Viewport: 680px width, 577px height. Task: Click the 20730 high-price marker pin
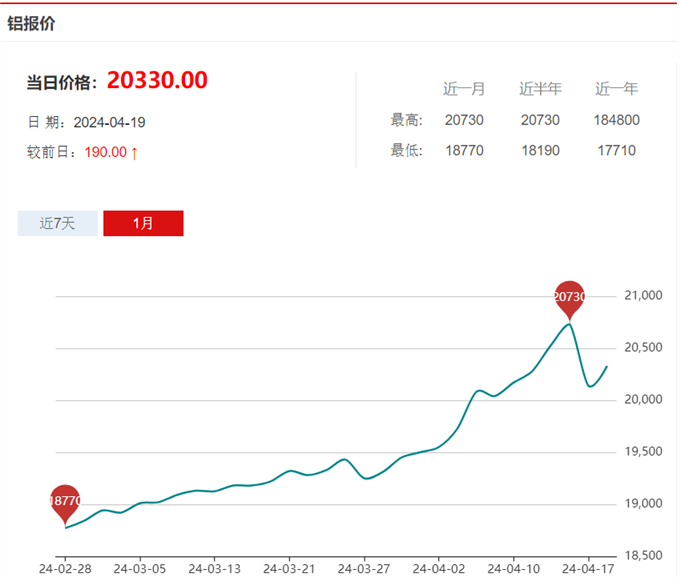[x=569, y=300]
